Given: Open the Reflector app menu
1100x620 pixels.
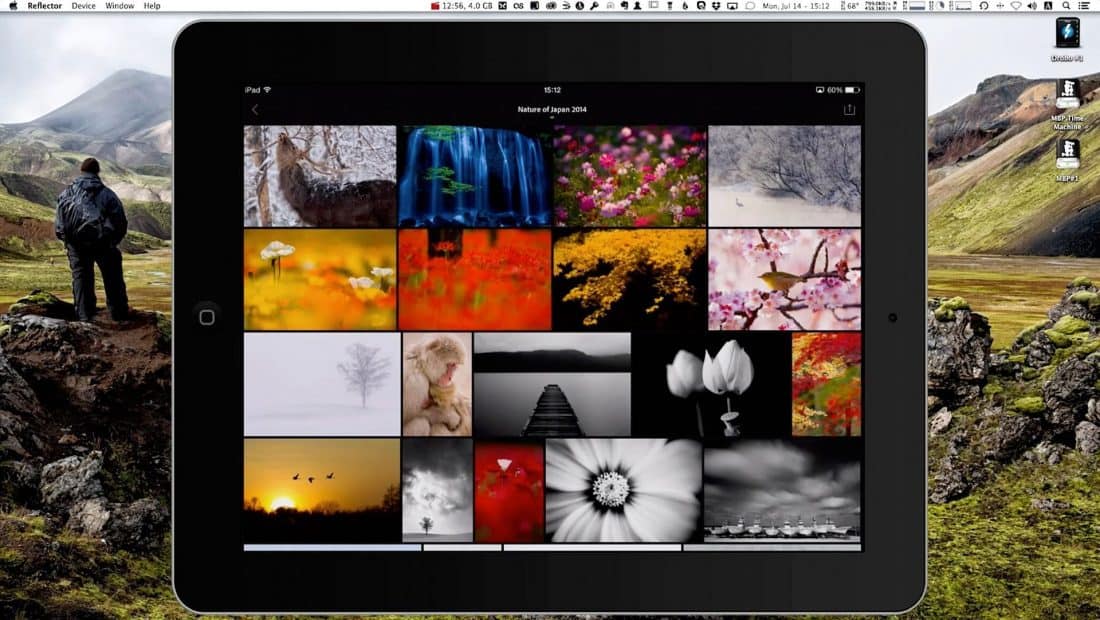Looking at the screenshot, I should [44, 6].
